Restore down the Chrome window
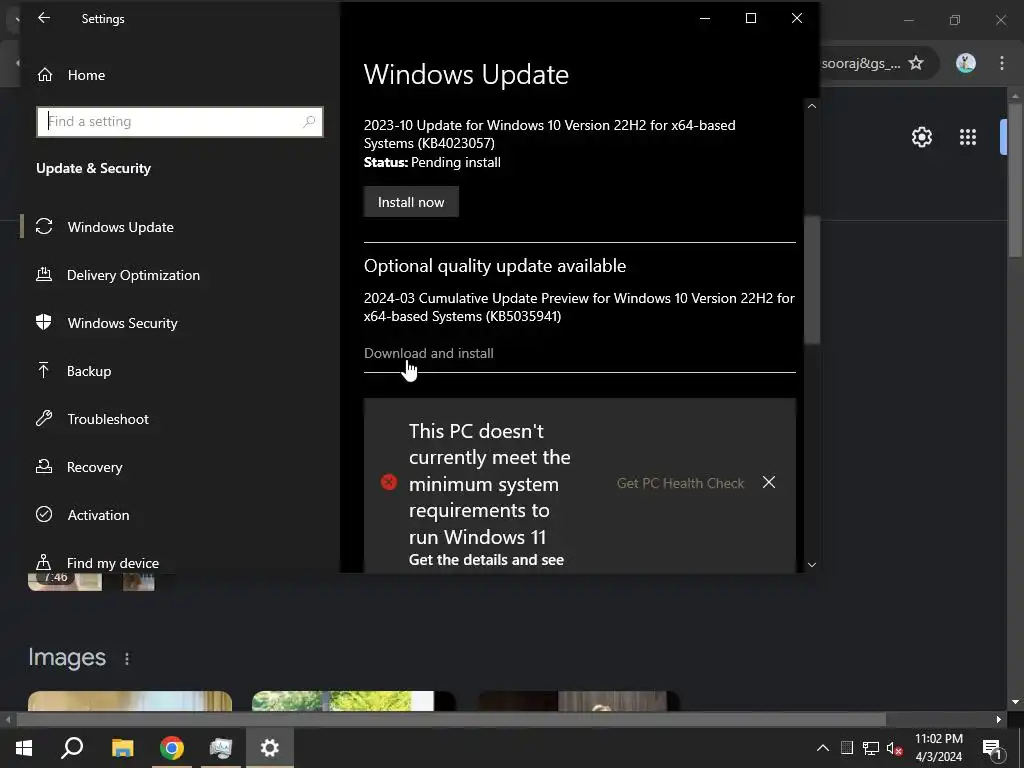 click(955, 20)
